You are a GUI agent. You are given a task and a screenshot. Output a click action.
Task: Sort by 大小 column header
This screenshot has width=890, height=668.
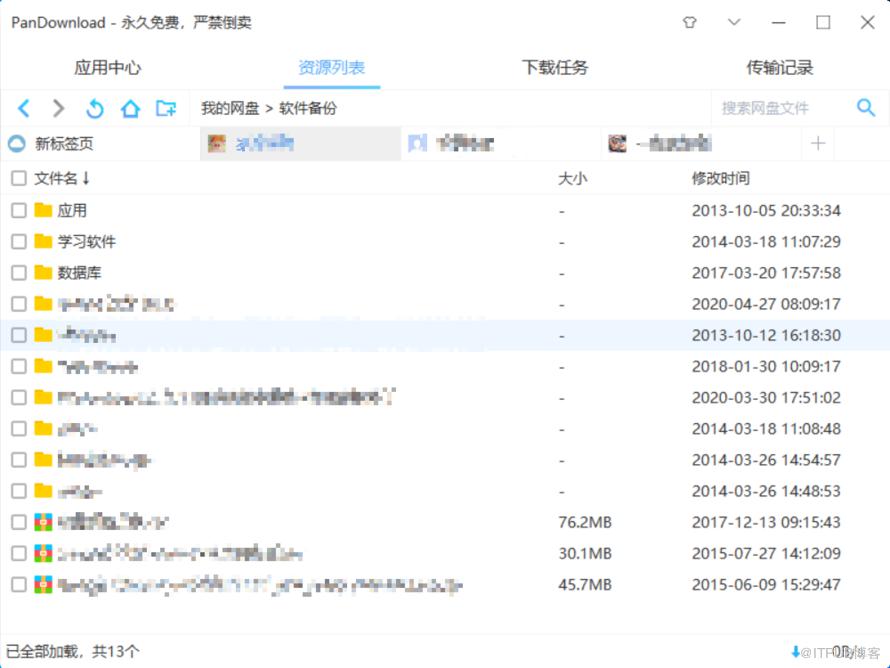[x=572, y=178]
